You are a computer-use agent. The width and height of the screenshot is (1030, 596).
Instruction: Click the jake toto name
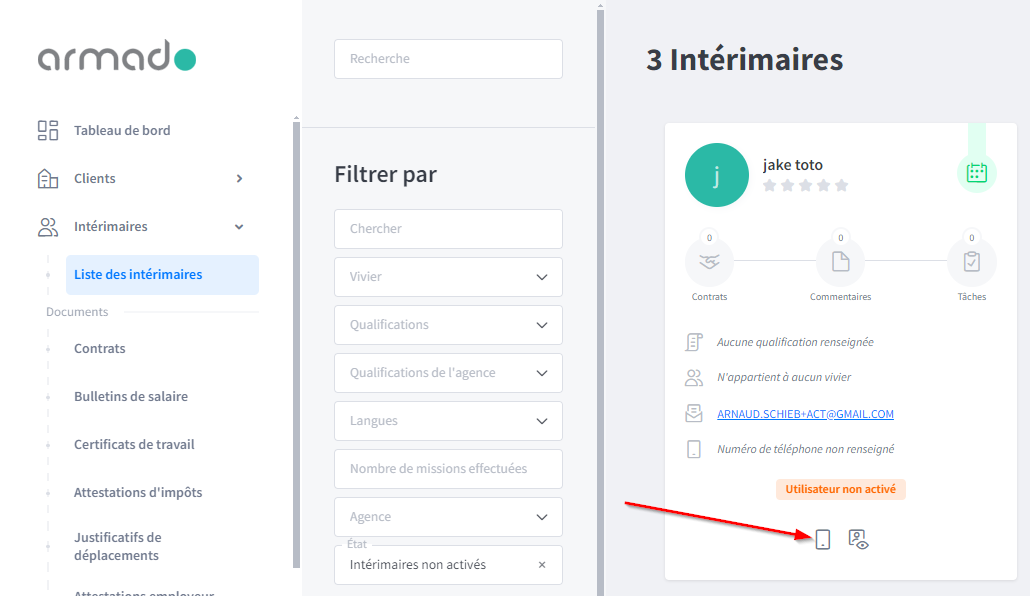click(x=792, y=165)
